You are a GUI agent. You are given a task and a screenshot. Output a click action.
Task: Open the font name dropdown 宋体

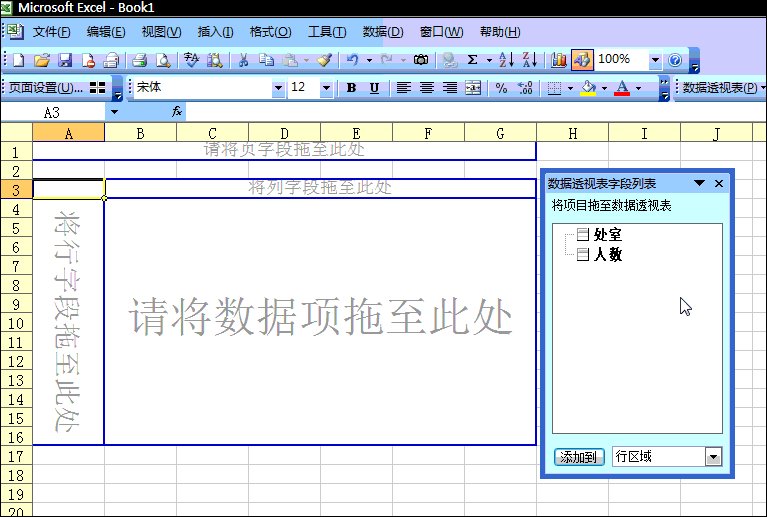[x=278, y=88]
